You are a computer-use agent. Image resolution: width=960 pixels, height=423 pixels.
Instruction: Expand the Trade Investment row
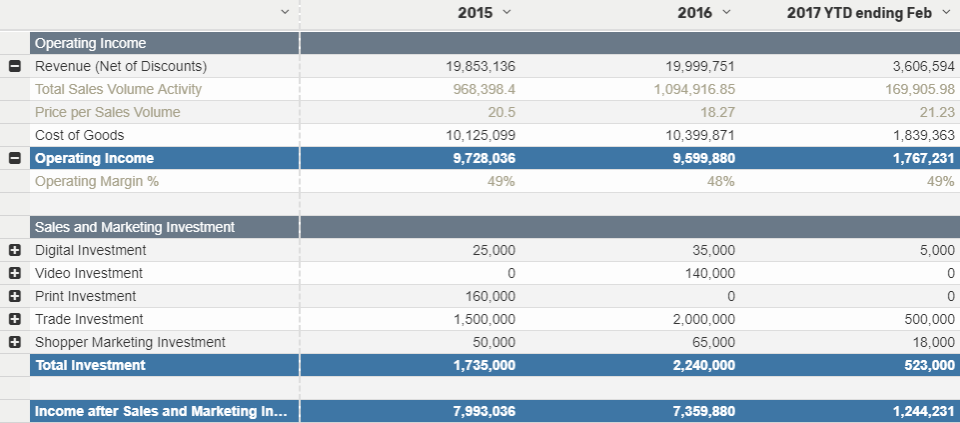15,319
